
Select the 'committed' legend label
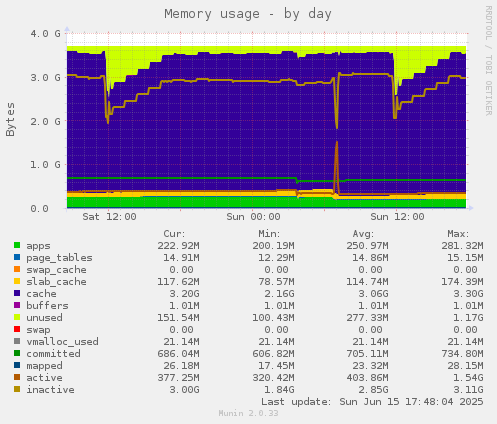click(53, 354)
